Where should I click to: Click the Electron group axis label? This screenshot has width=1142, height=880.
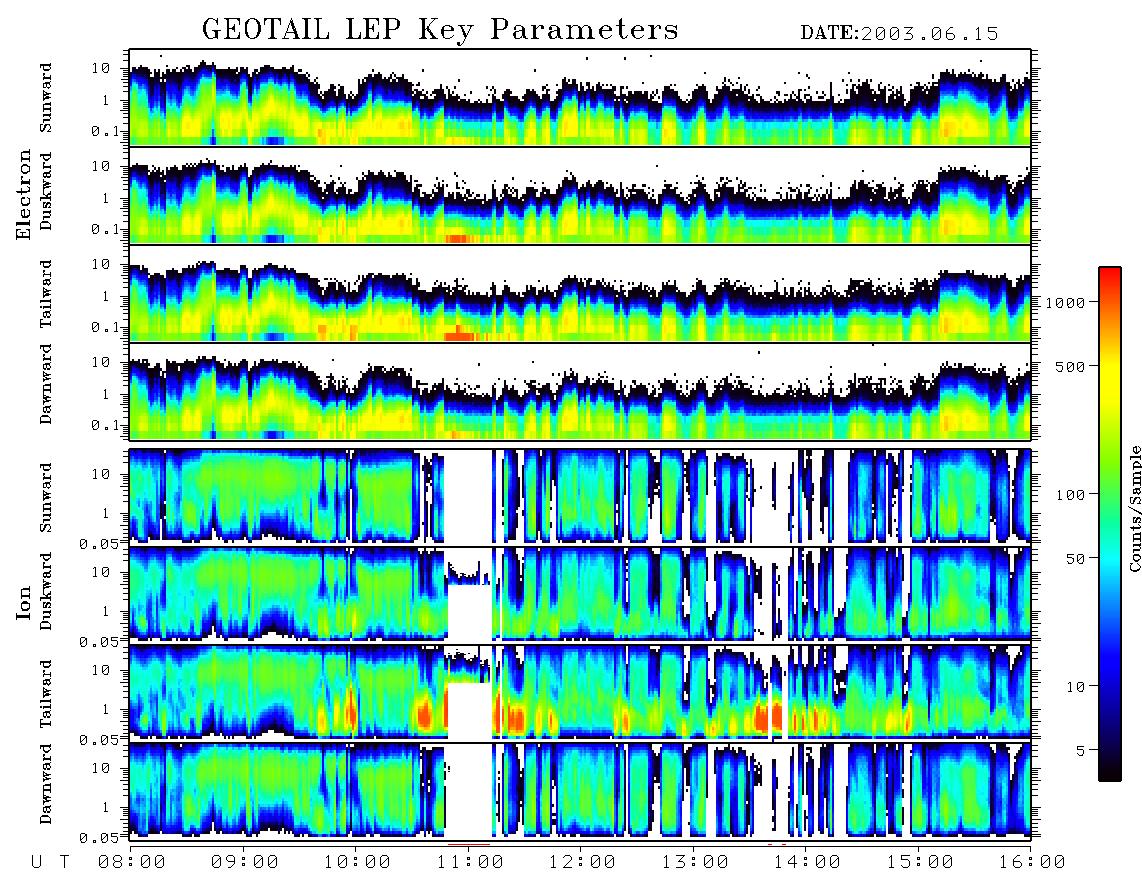point(24,195)
